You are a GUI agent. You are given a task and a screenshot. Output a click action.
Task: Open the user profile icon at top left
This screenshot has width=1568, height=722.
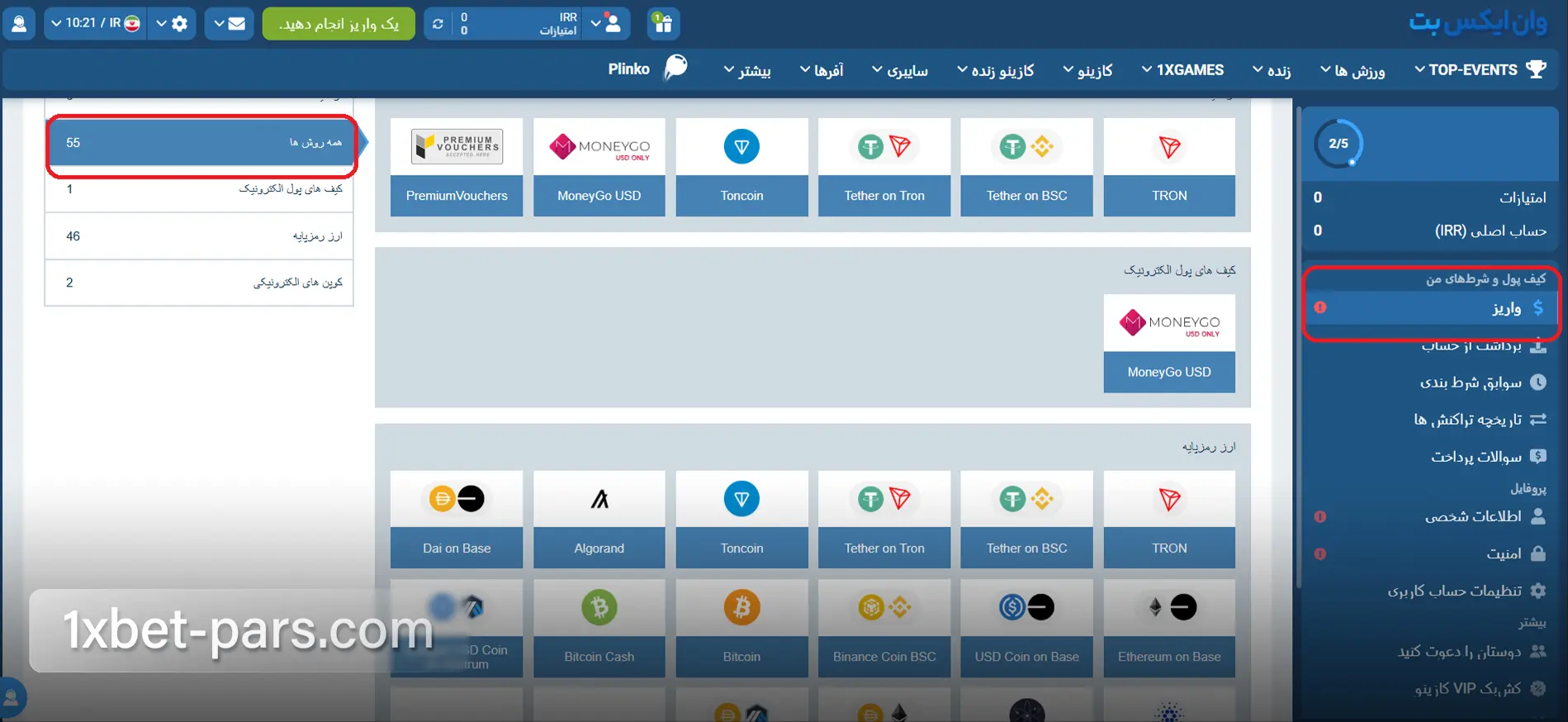click(19, 23)
